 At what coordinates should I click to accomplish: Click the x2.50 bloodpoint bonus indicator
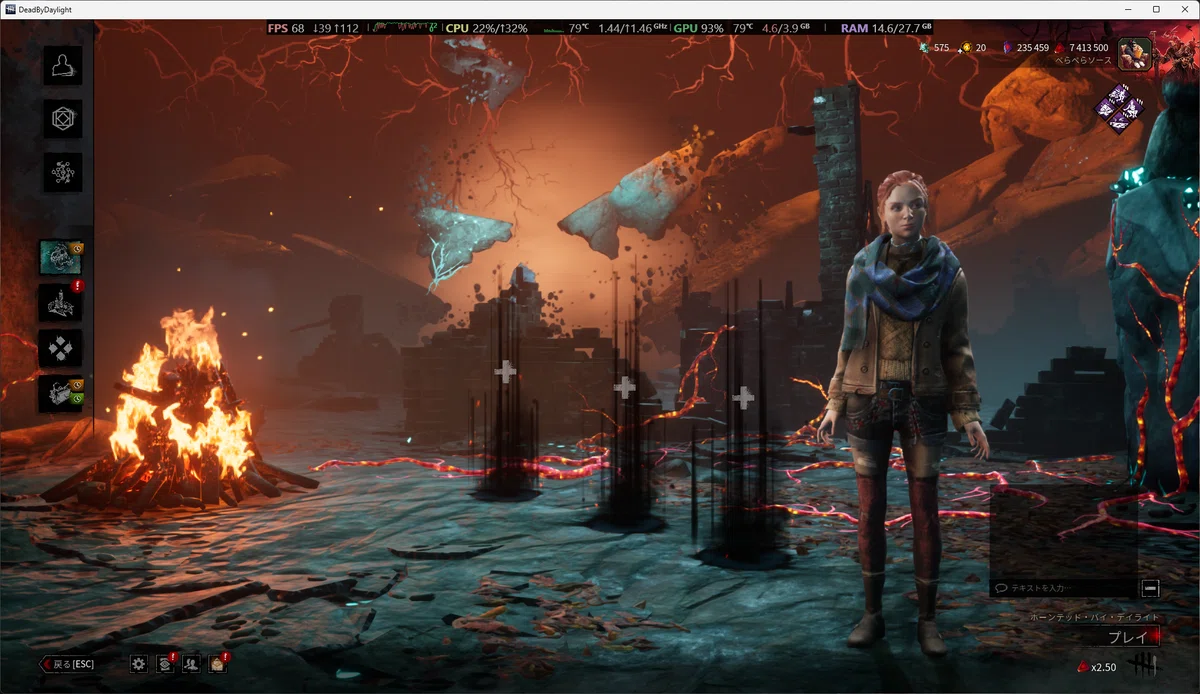tap(1096, 667)
